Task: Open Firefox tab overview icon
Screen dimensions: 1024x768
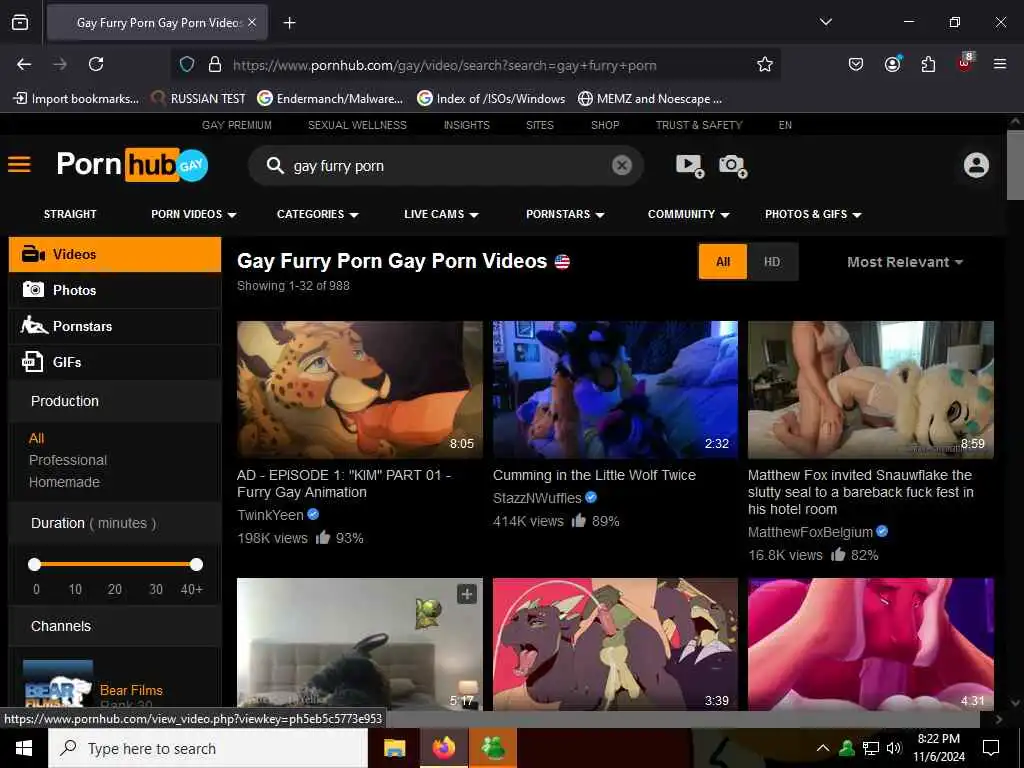Action: (20, 22)
